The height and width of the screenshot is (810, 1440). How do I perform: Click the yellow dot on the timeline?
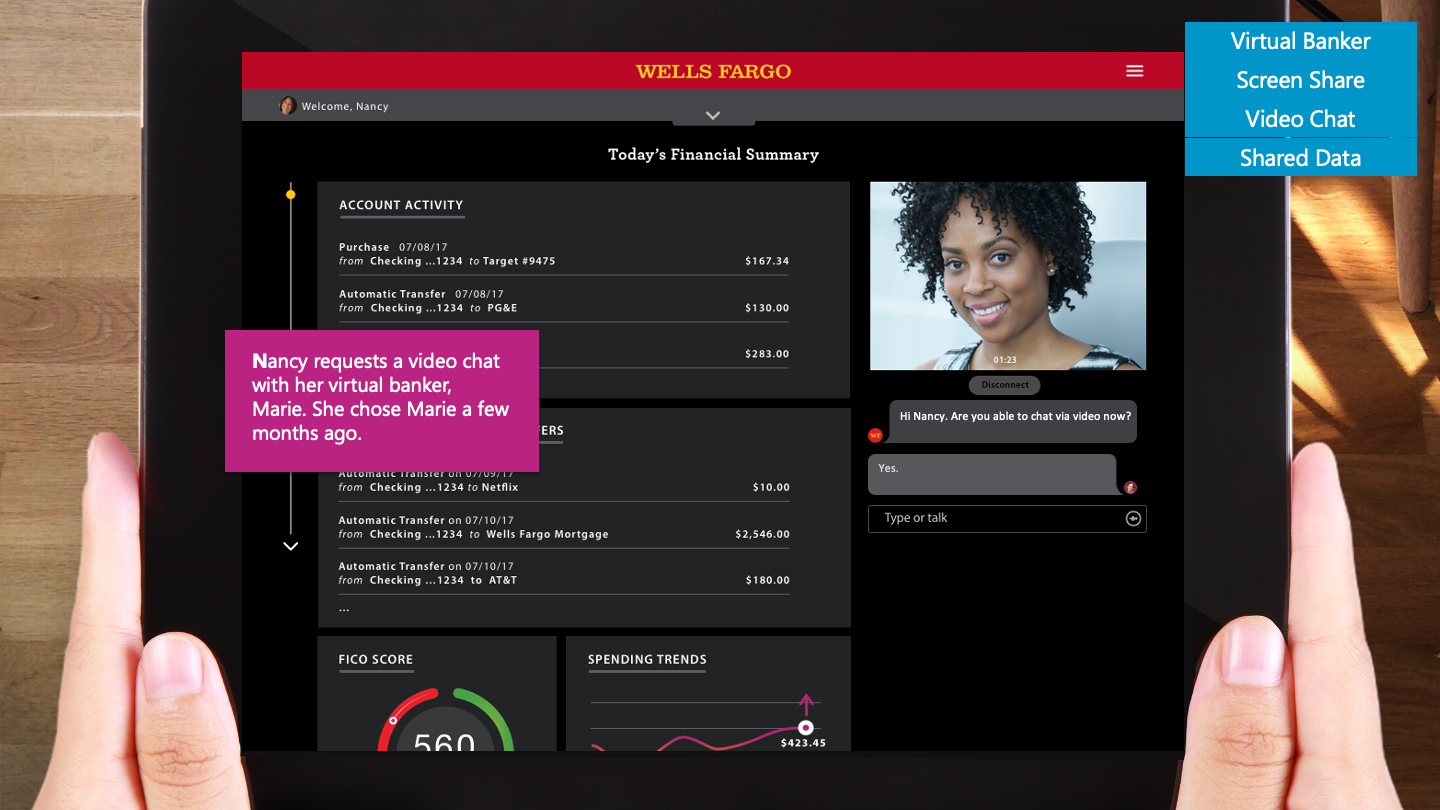coord(291,194)
